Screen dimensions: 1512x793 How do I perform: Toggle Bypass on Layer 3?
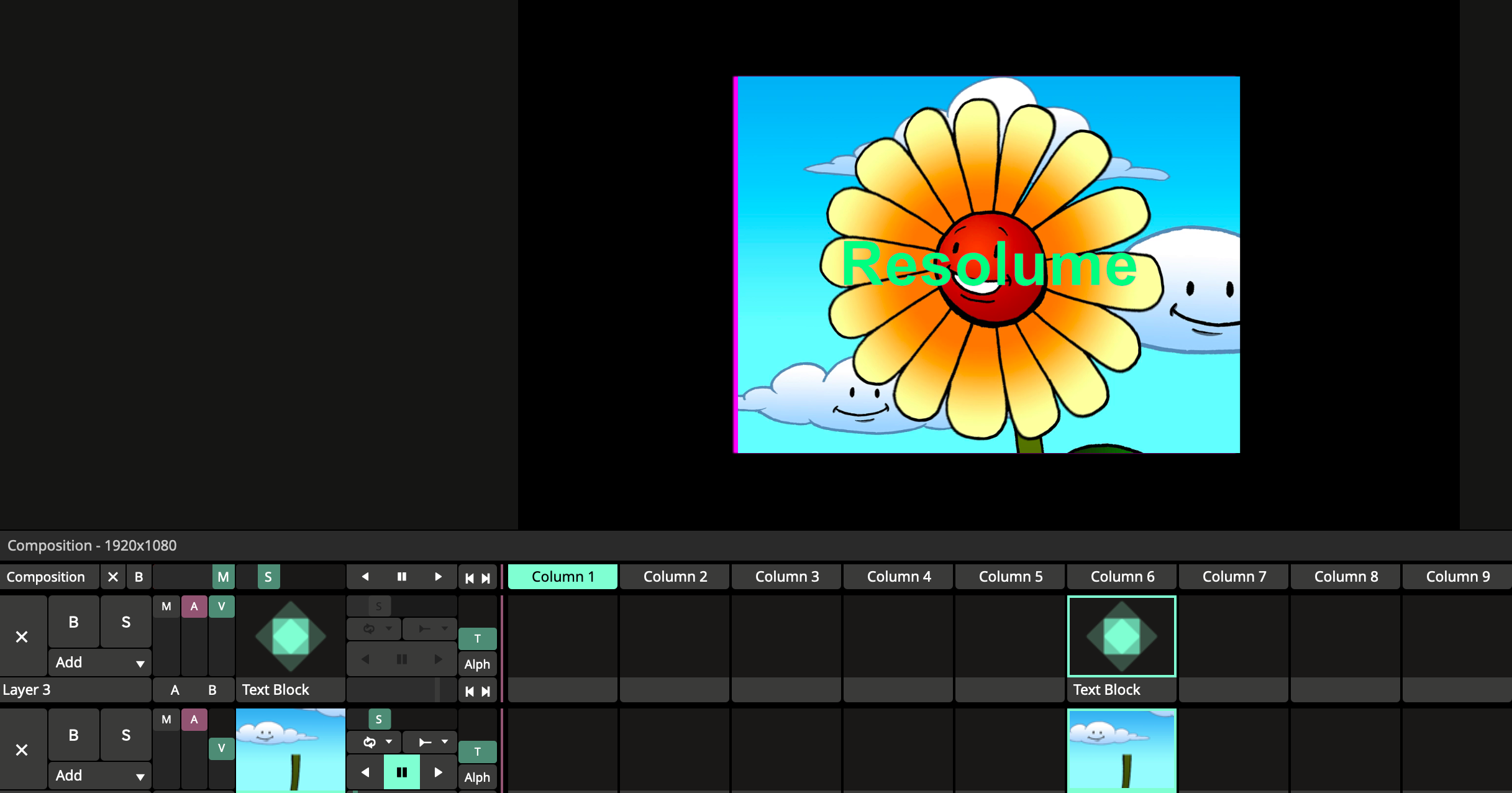coord(73,622)
